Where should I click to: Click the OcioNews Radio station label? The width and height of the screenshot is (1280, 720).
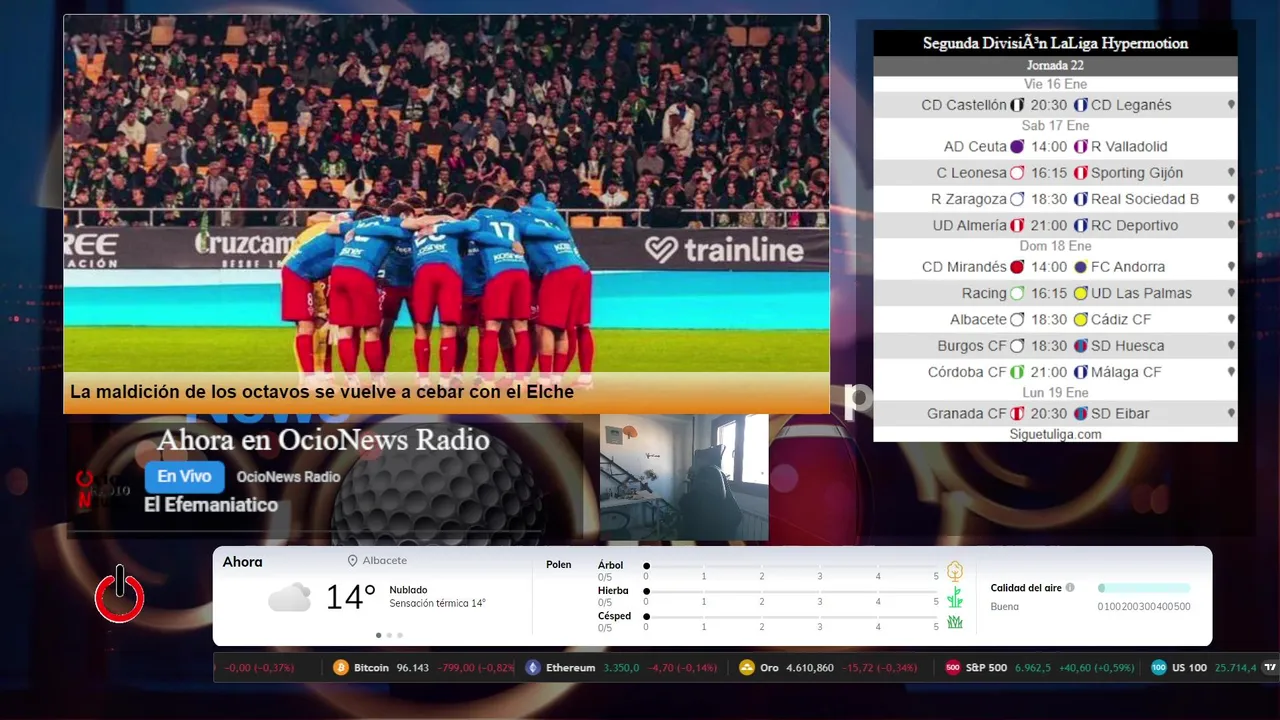tap(289, 477)
